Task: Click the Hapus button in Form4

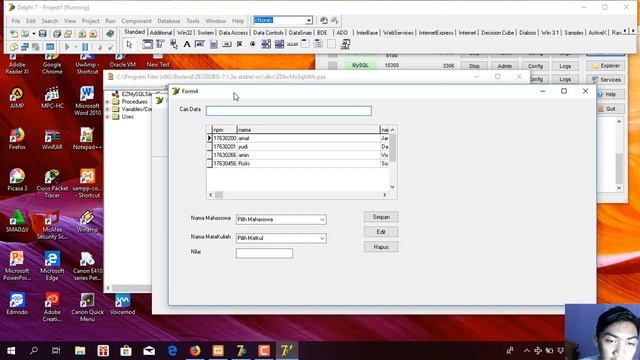Action: [x=381, y=247]
